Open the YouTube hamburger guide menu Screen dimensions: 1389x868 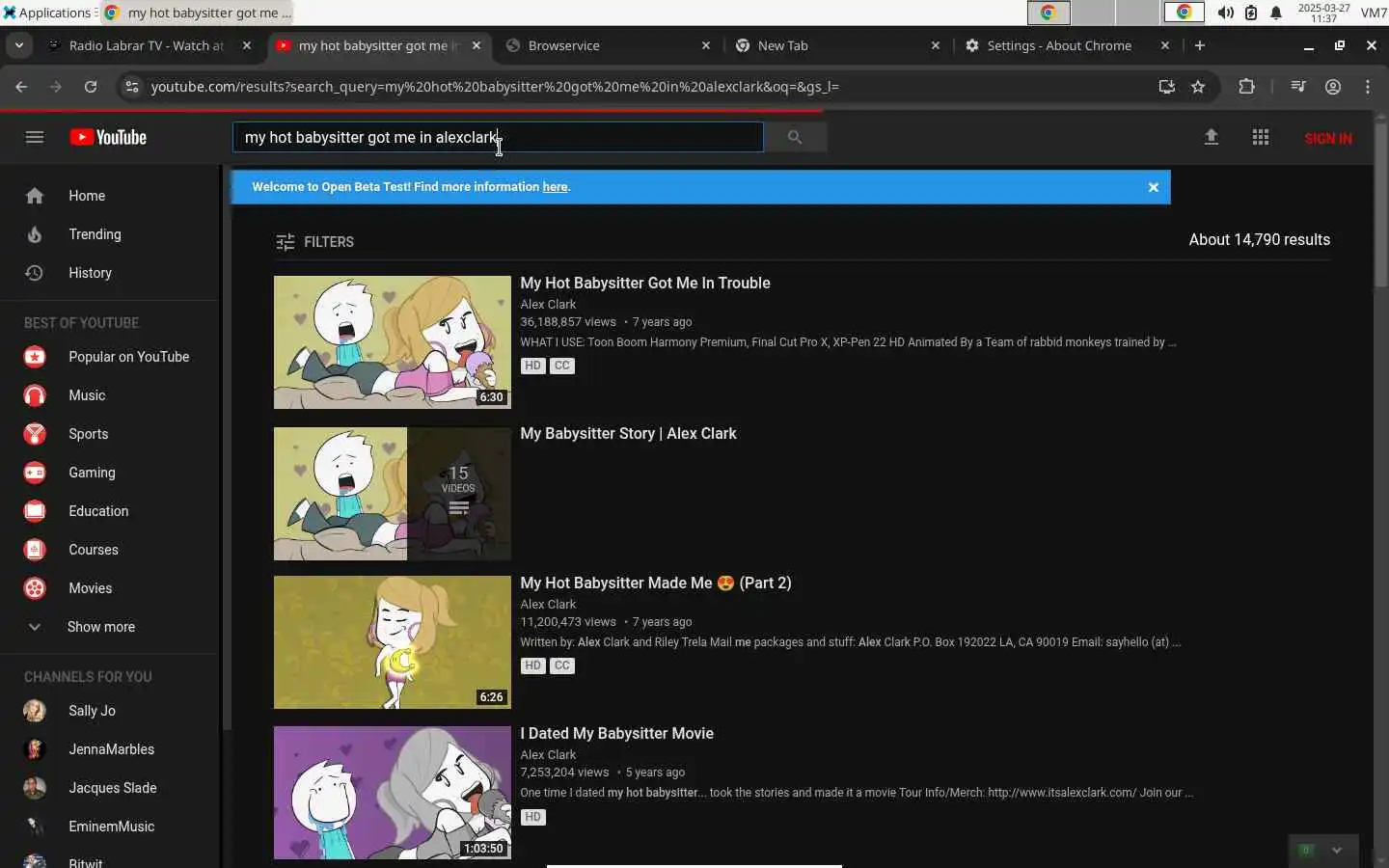pos(35,137)
